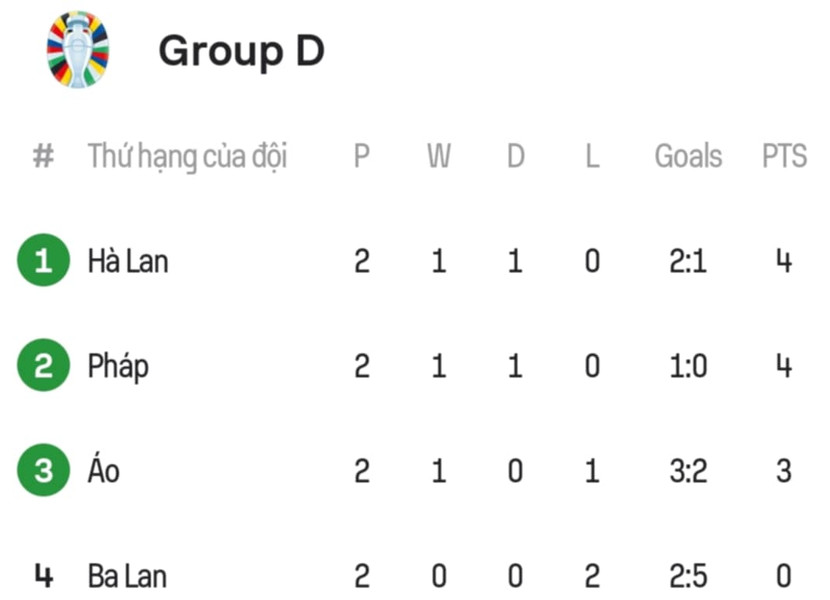The height and width of the screenshot is (600, 830).
Task: Sort by the PTS column header
Action: [784, 157]
